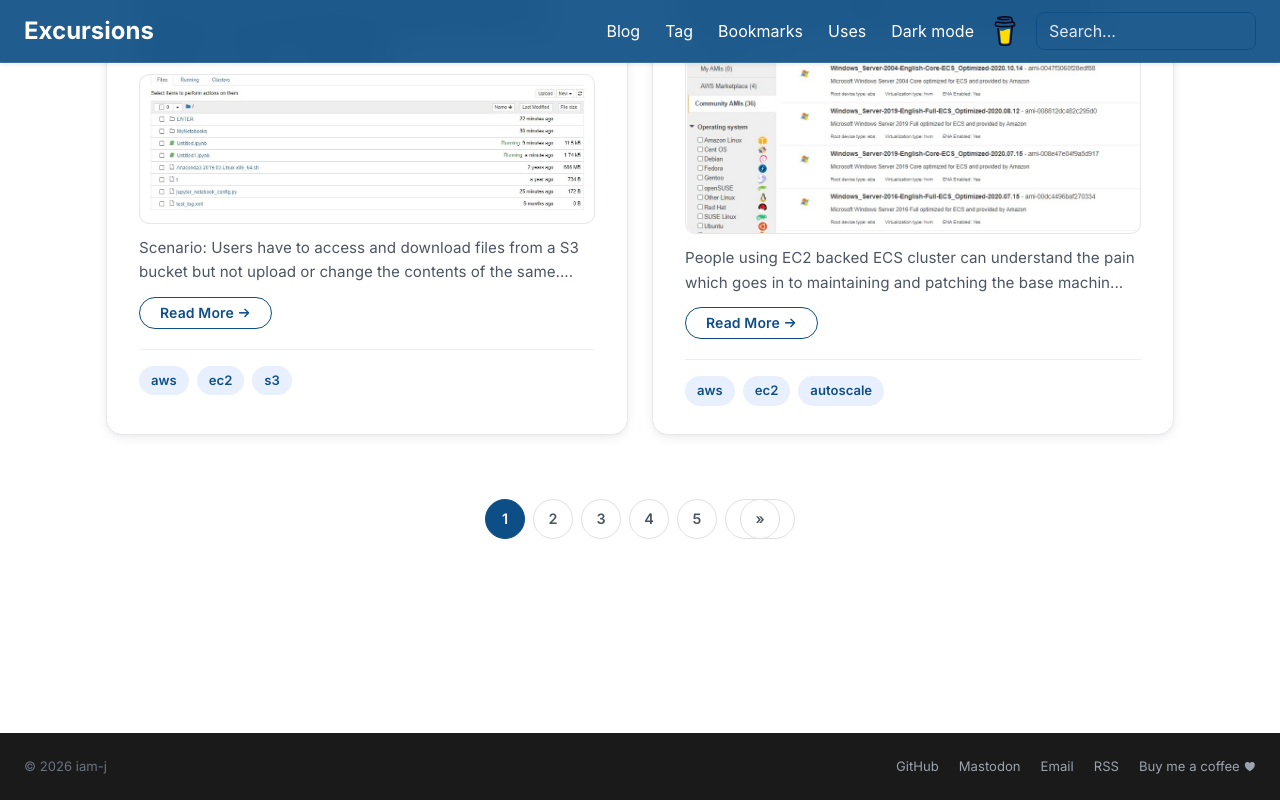Click inside the Search field

pos(1145,31)
